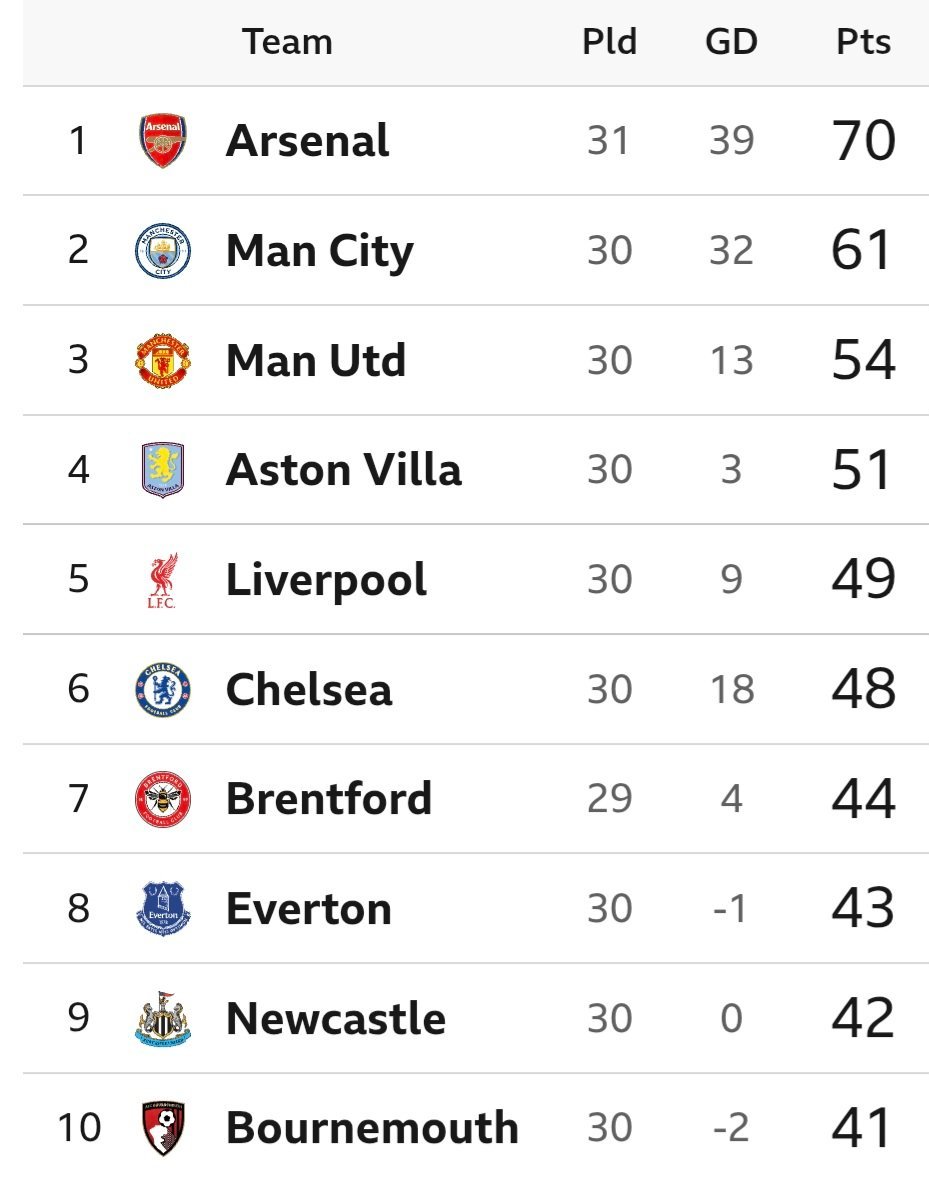Viewport: 929px width, 1181px height.
Task: Click the Man City club badge
Action: pyautogui.click(x=163, y=250)
